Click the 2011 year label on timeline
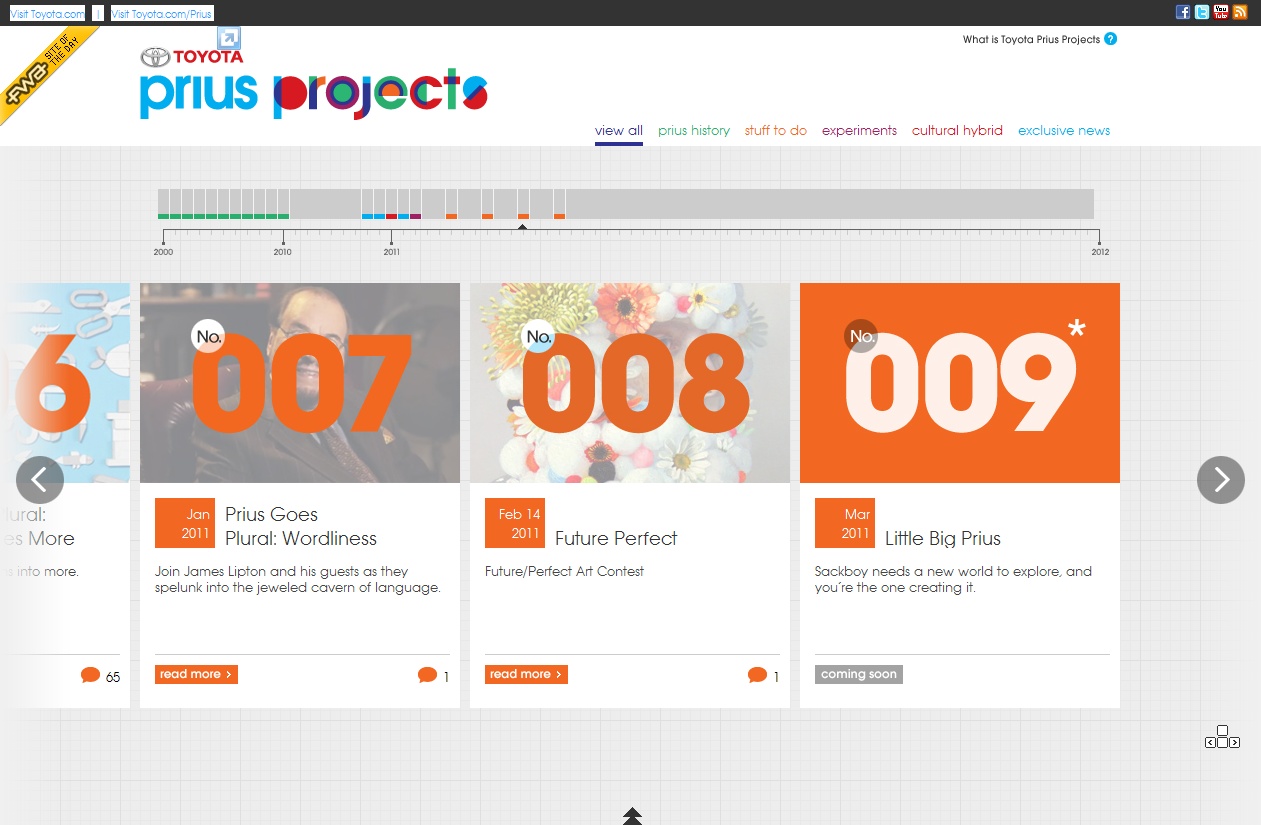The height and width of the screenshot is (825, 1261). coord(391,252)
